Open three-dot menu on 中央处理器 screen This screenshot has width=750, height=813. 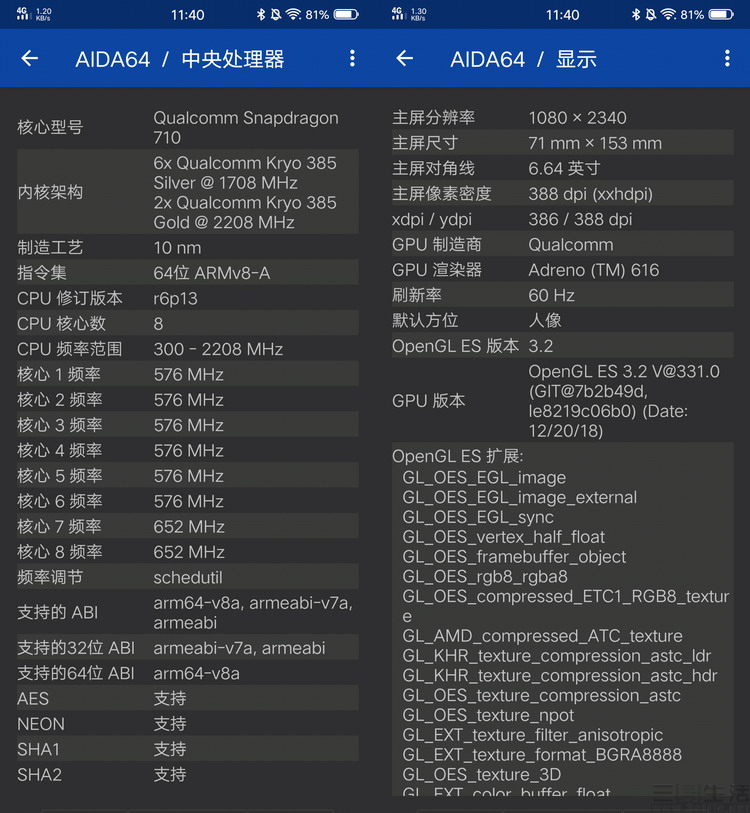coord(352,59)
